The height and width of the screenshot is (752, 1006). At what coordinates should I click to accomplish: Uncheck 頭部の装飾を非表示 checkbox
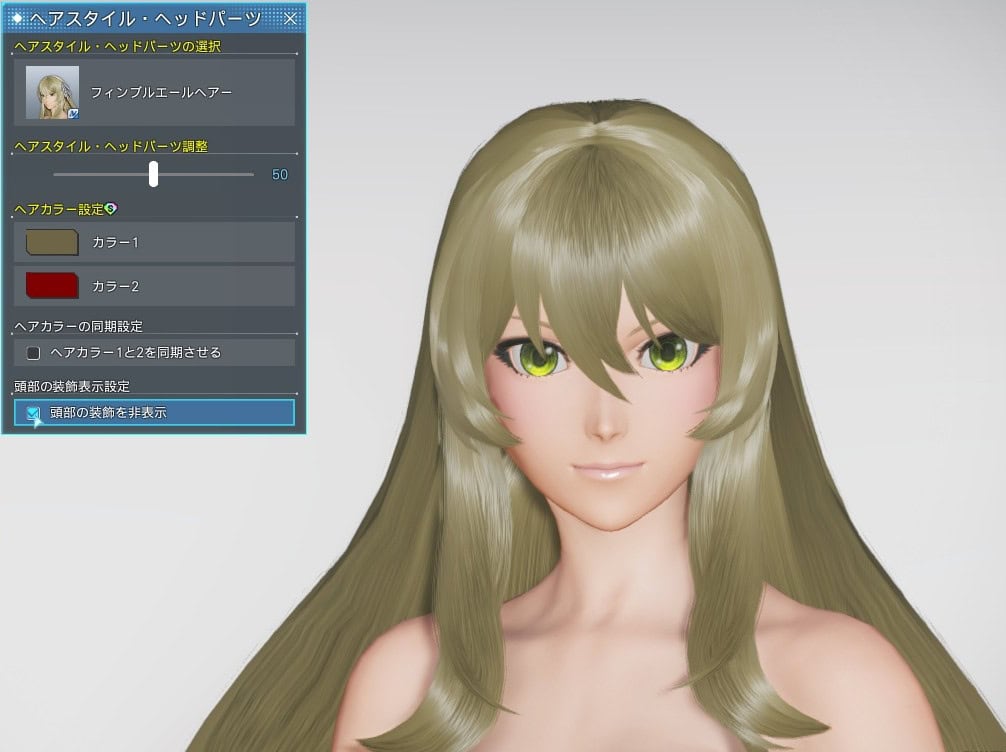click(33, 413)
